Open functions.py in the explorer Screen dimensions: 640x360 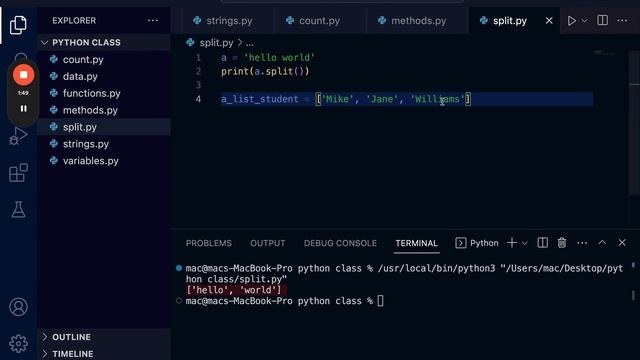tap(91, 93)
